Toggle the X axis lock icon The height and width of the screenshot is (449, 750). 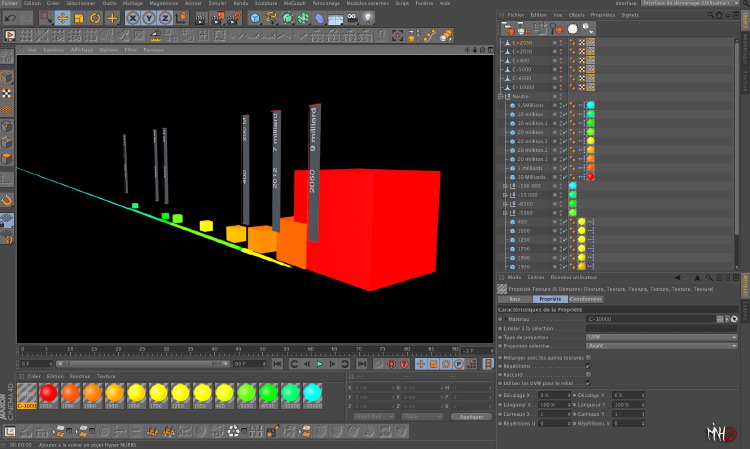click(132, 18)
